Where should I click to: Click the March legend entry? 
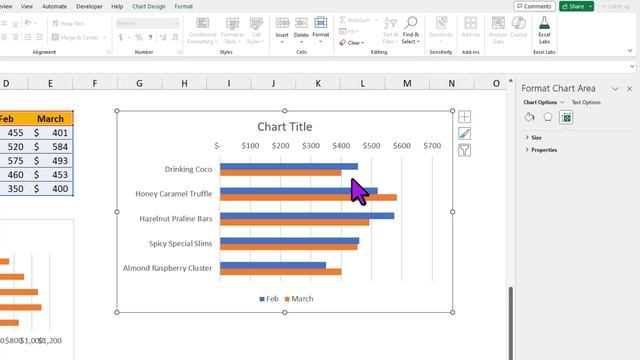(x=299, y=299)
